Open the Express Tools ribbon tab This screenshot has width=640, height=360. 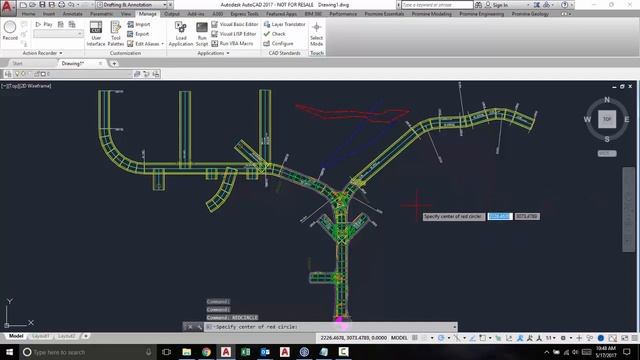[x=244, y=14]
